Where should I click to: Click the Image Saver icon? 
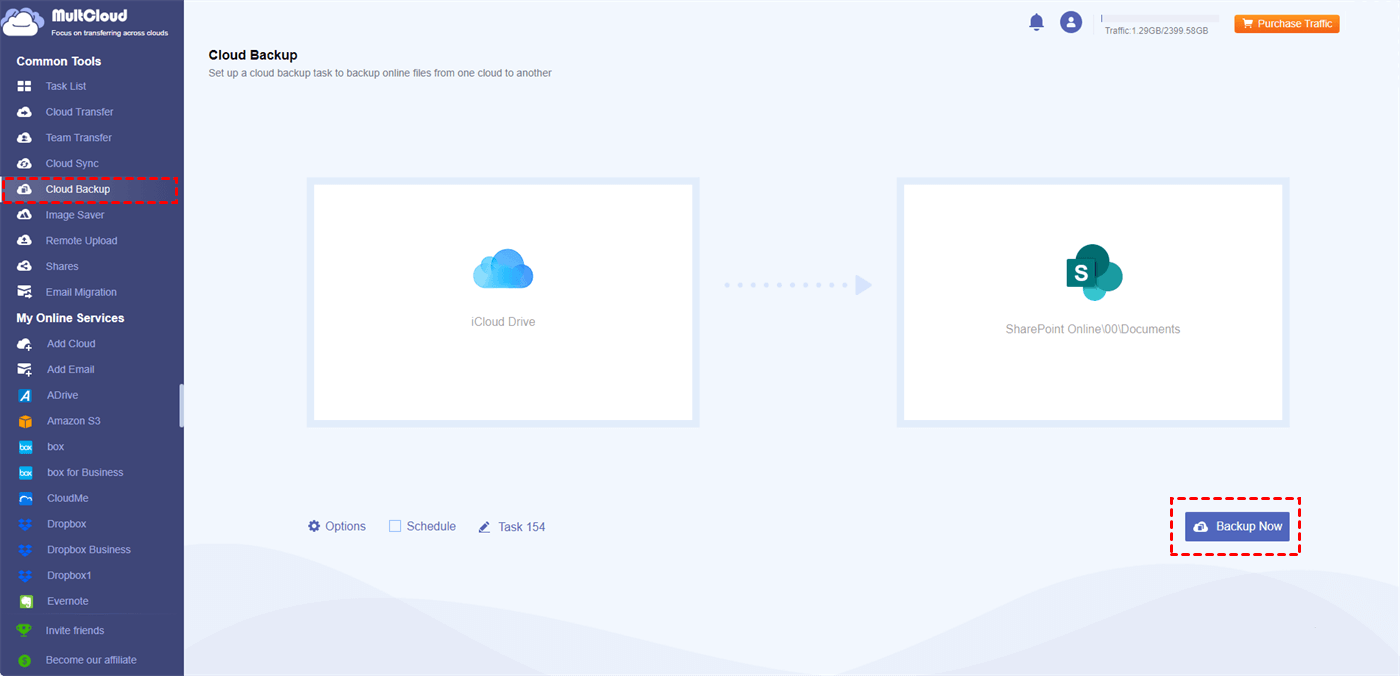tap(25, 215)
